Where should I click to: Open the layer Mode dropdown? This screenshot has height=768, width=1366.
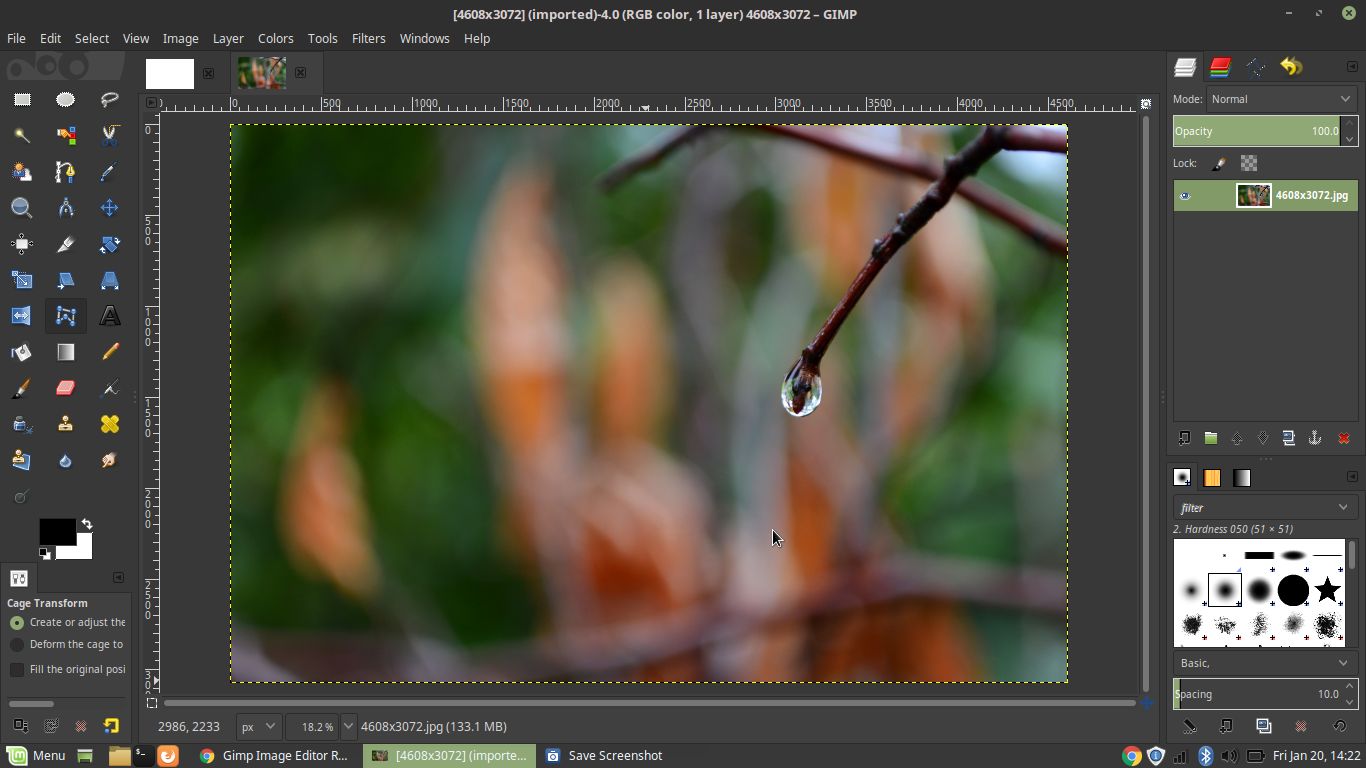[1280, 99]
